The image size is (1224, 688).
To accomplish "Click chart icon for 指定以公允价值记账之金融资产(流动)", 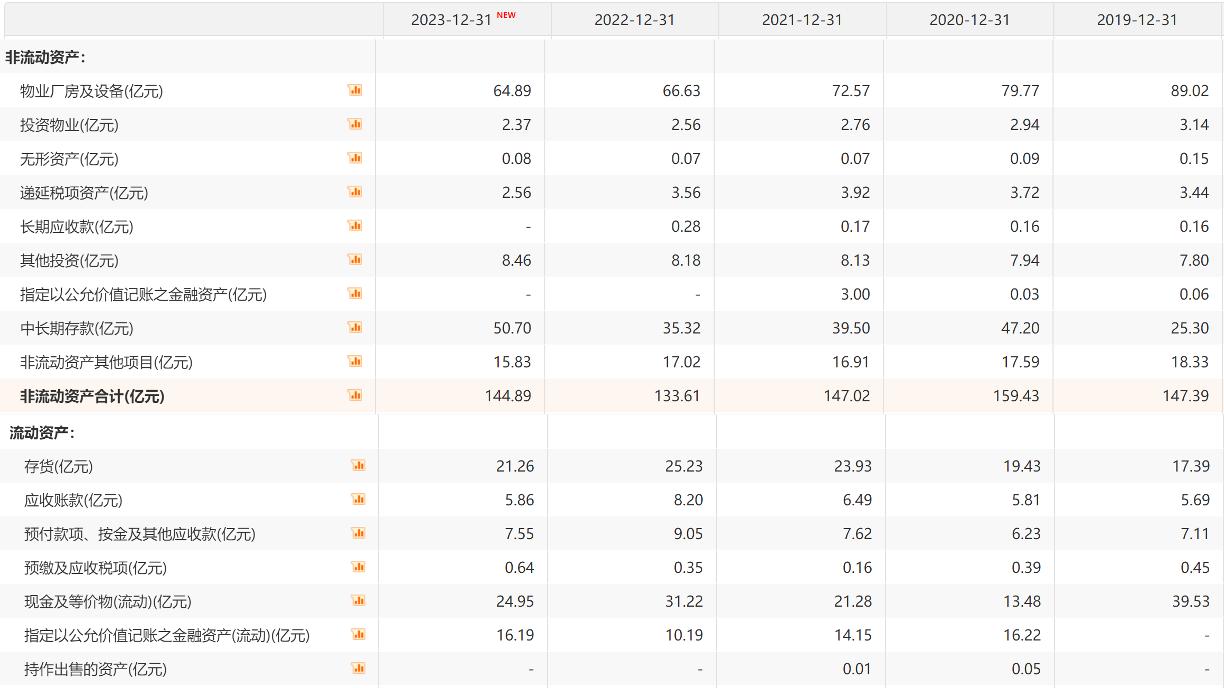I will click(x=359, y=635).
